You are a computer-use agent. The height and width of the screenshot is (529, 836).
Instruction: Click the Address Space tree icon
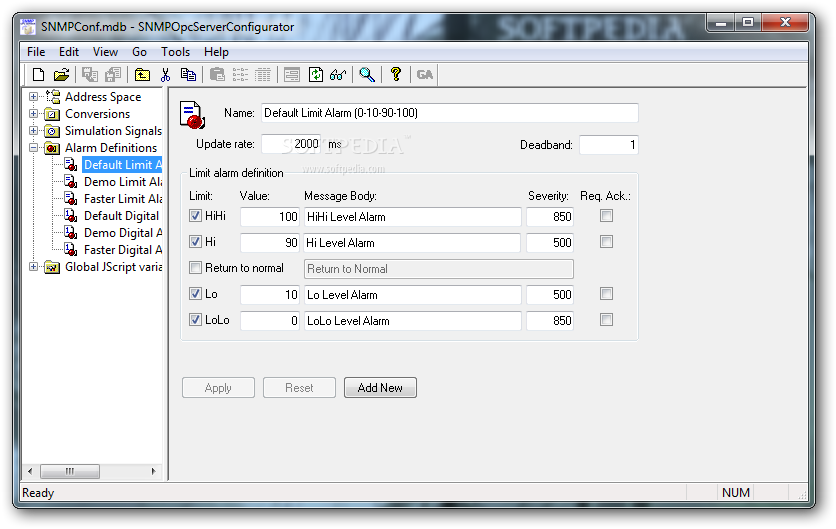53,97
